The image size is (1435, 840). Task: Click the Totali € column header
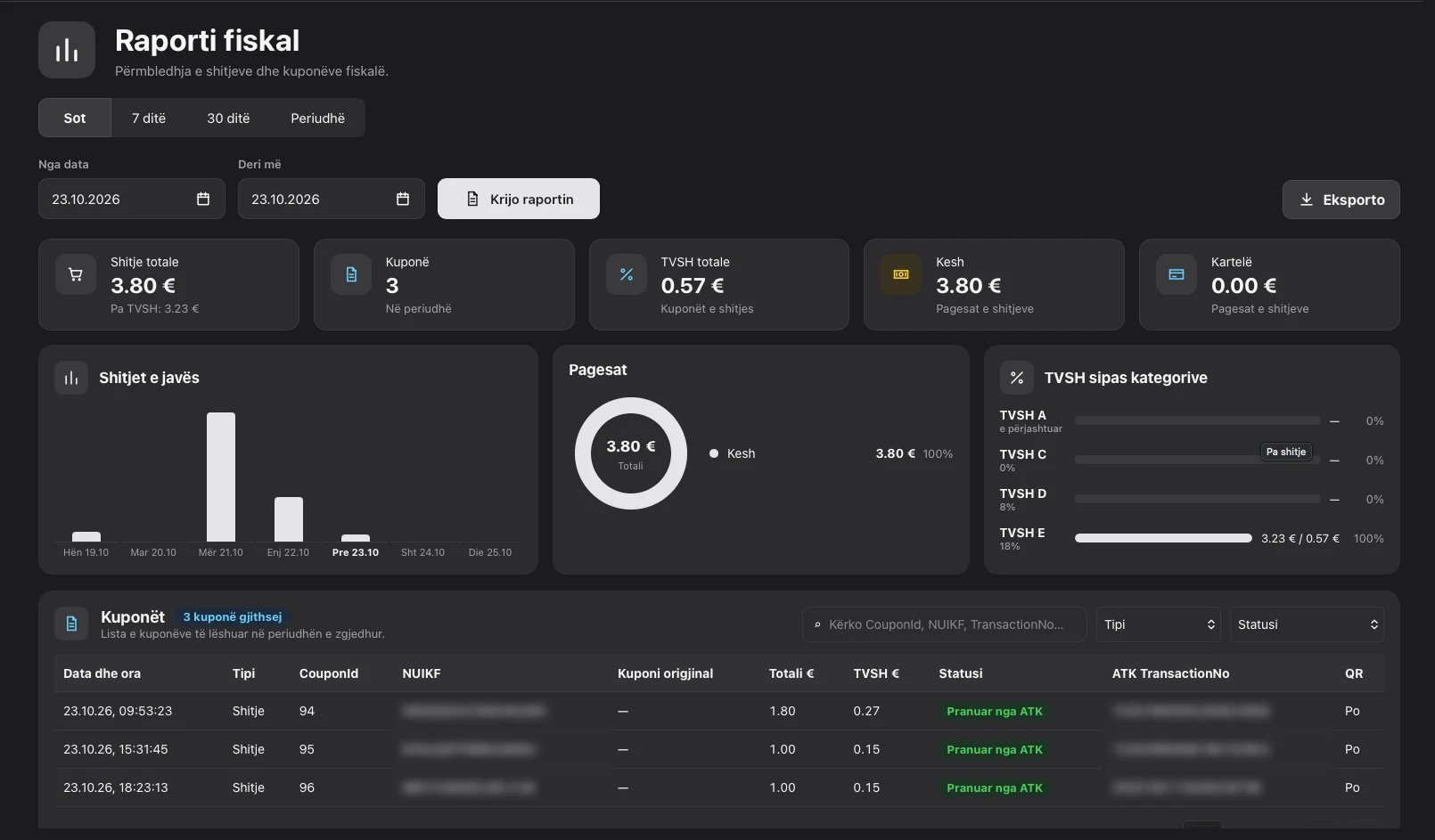click(791, 673)
